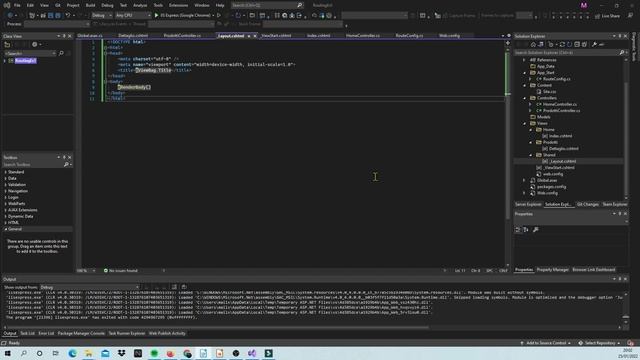Click Select Repository in status bar
Image resolution: width=640 pixels, height=360 pixels.
(600, 343)
